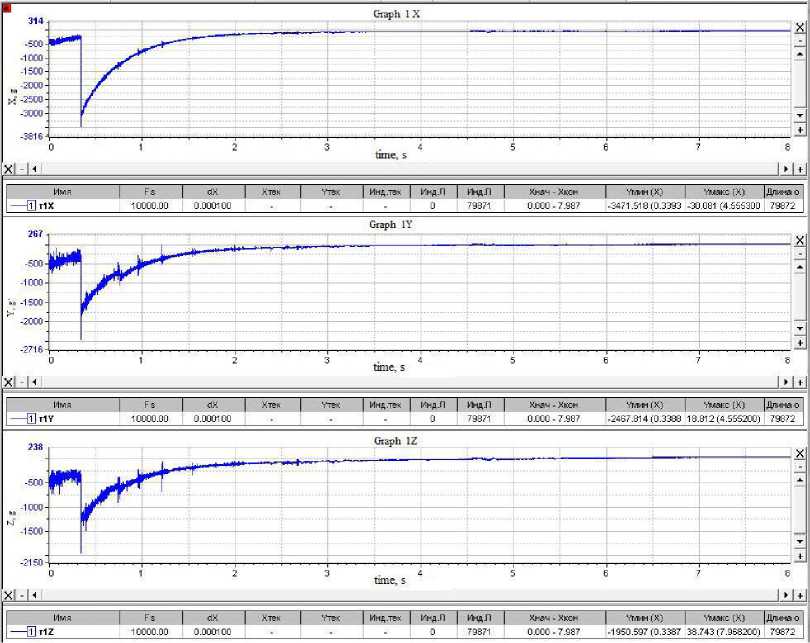810x643 pixels.
Task: Click the X button right of Graph 1X
Action: click(x=800, y=27)
